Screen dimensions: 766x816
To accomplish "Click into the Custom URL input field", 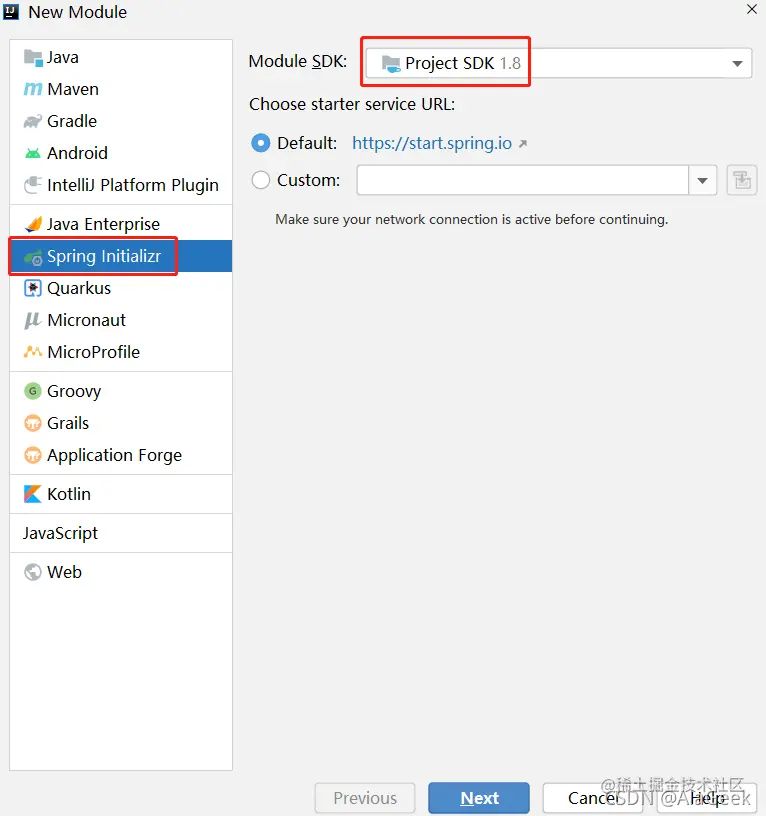I will [522, 180].
